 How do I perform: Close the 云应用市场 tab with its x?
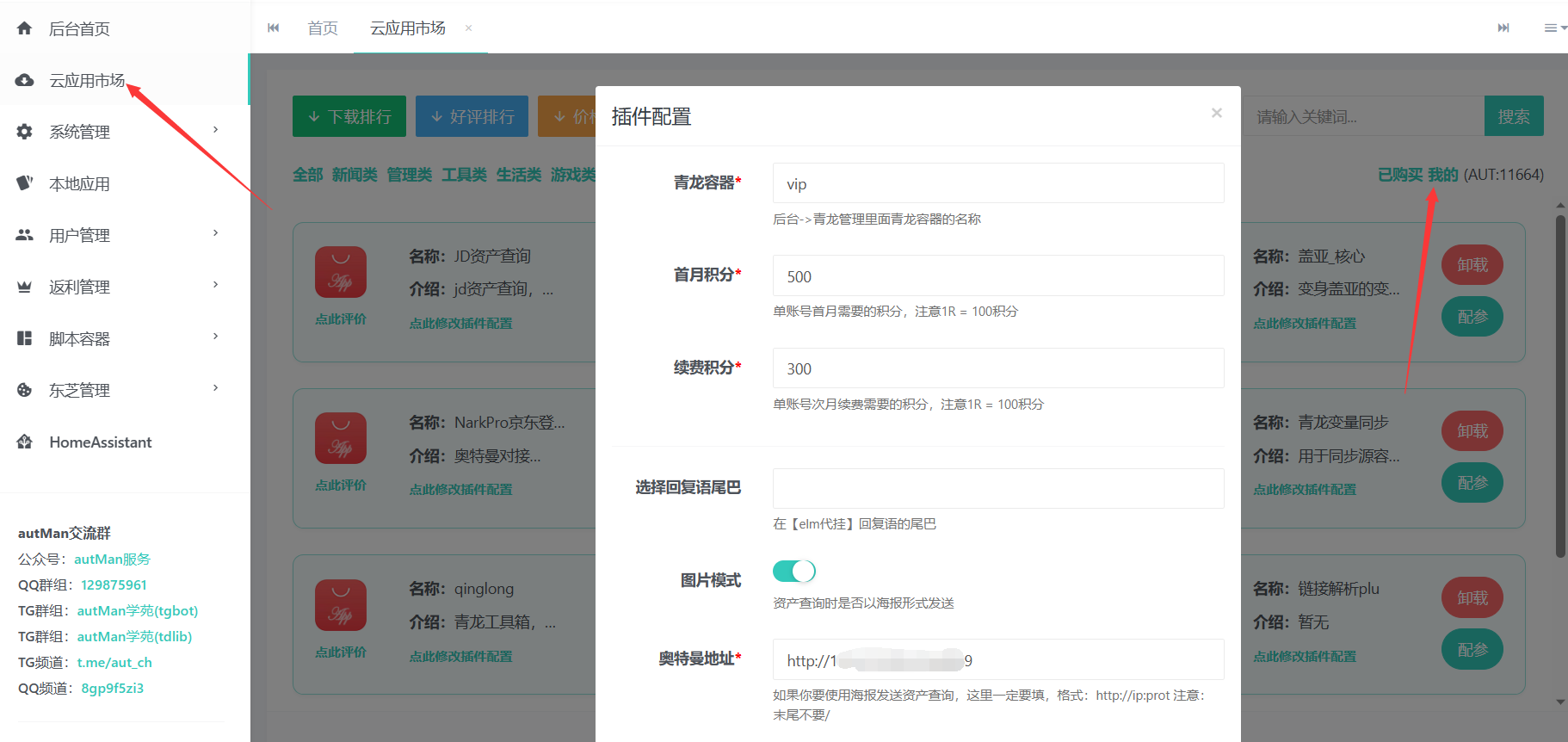click(x=468, y=28)
